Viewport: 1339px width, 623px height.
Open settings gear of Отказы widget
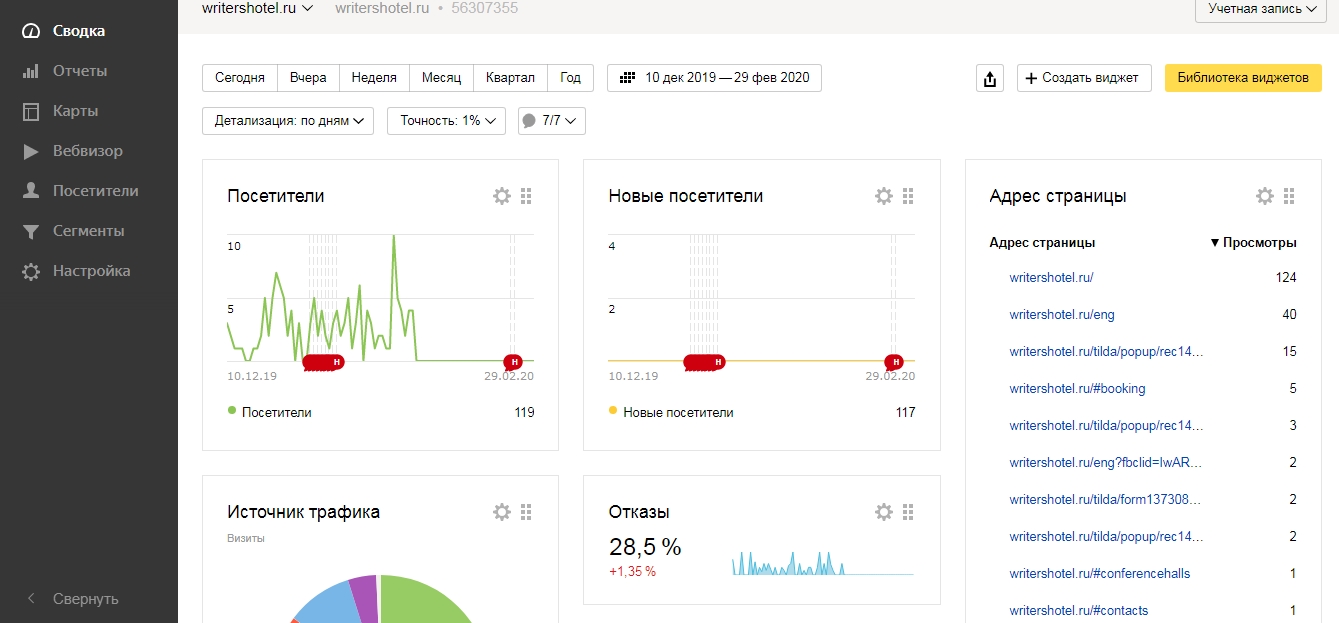(x=884, y=512)
